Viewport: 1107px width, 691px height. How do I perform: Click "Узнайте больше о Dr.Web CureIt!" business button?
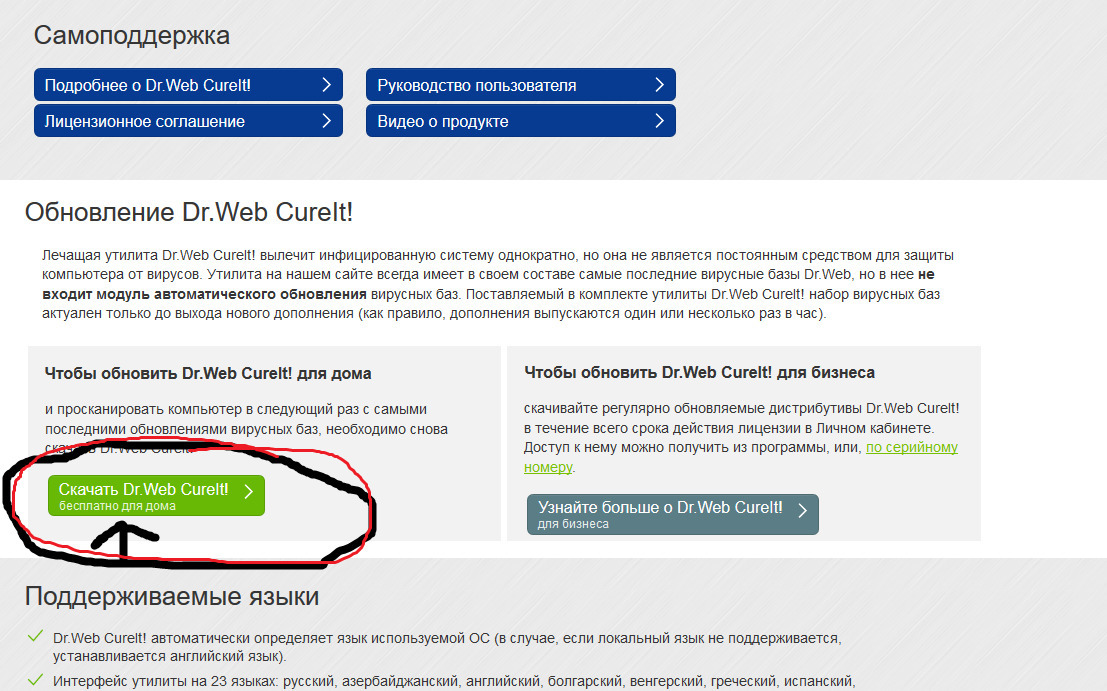click(x=673, y=514)
